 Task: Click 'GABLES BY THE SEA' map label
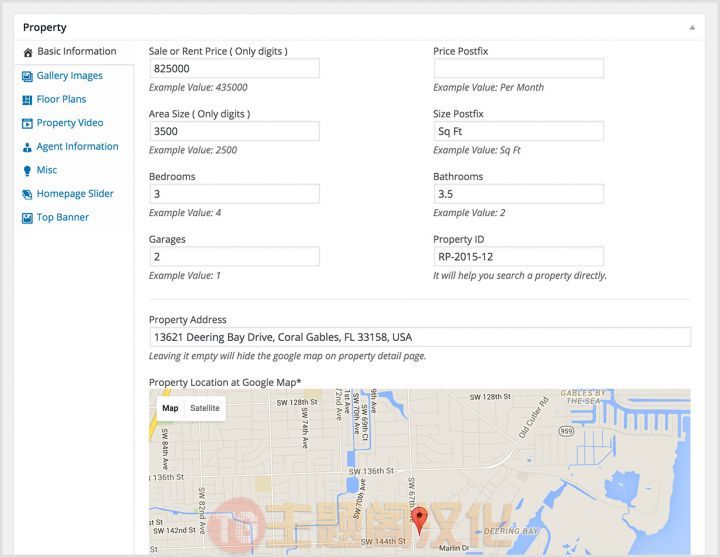583,397
